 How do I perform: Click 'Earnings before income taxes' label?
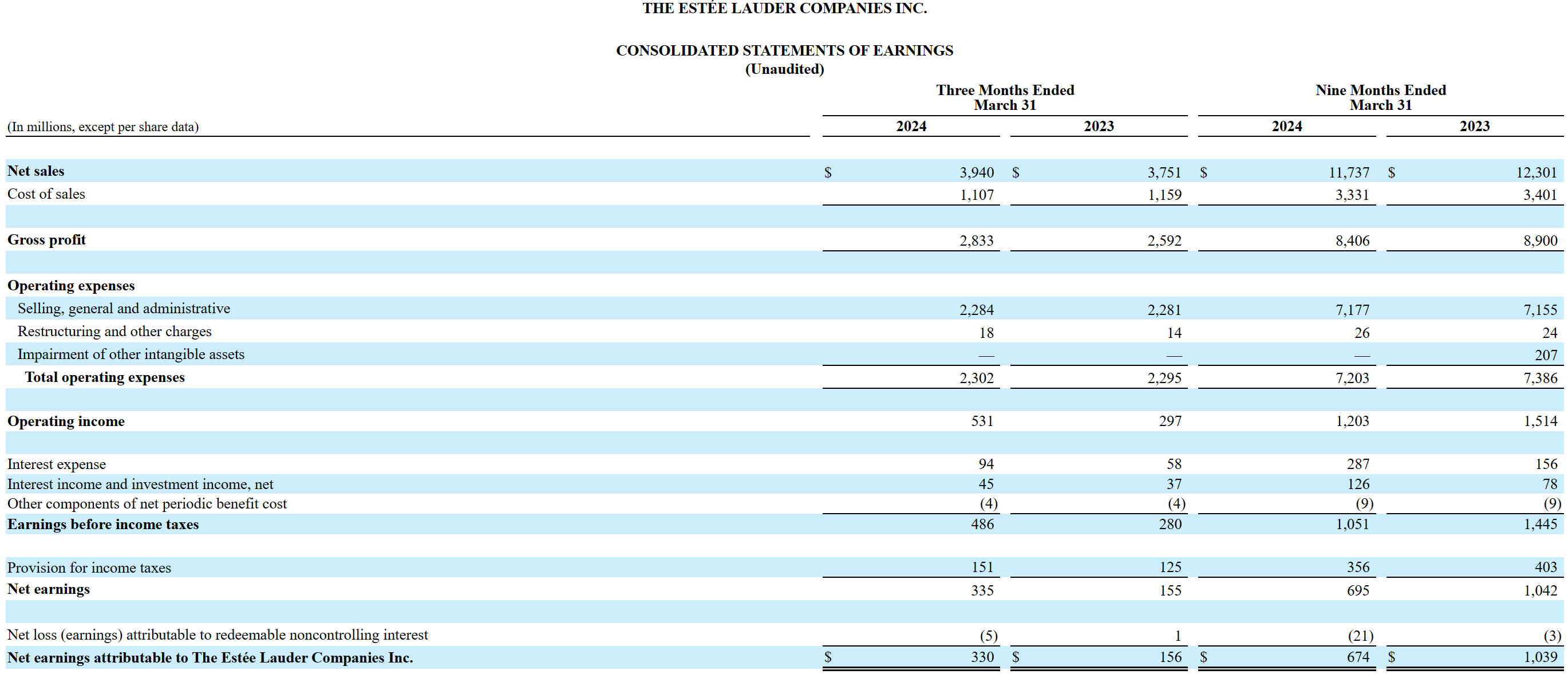103,525
